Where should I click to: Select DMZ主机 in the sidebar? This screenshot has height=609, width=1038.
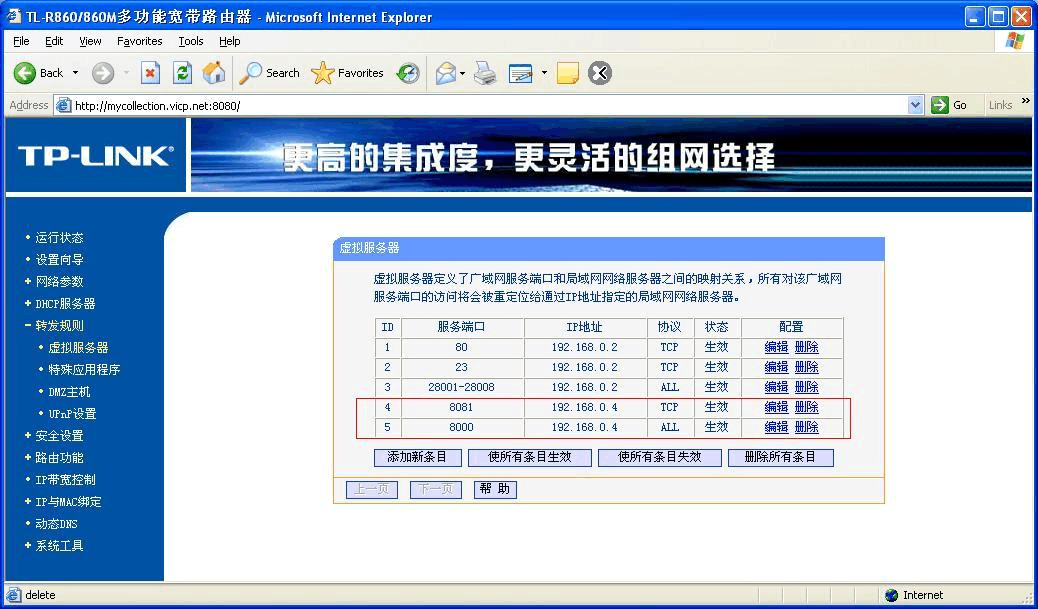69,392
